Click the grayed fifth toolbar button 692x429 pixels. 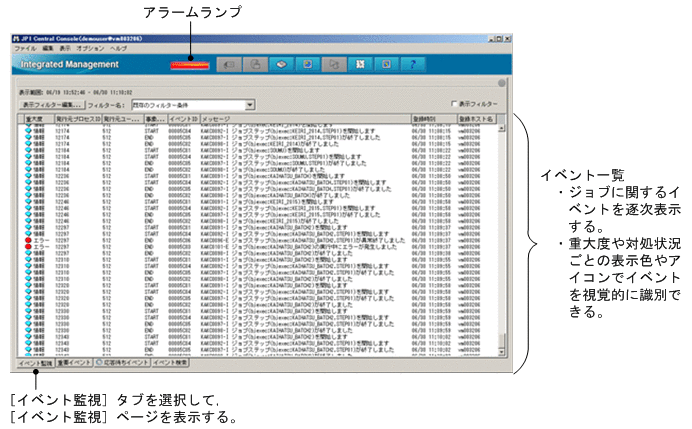335,64
